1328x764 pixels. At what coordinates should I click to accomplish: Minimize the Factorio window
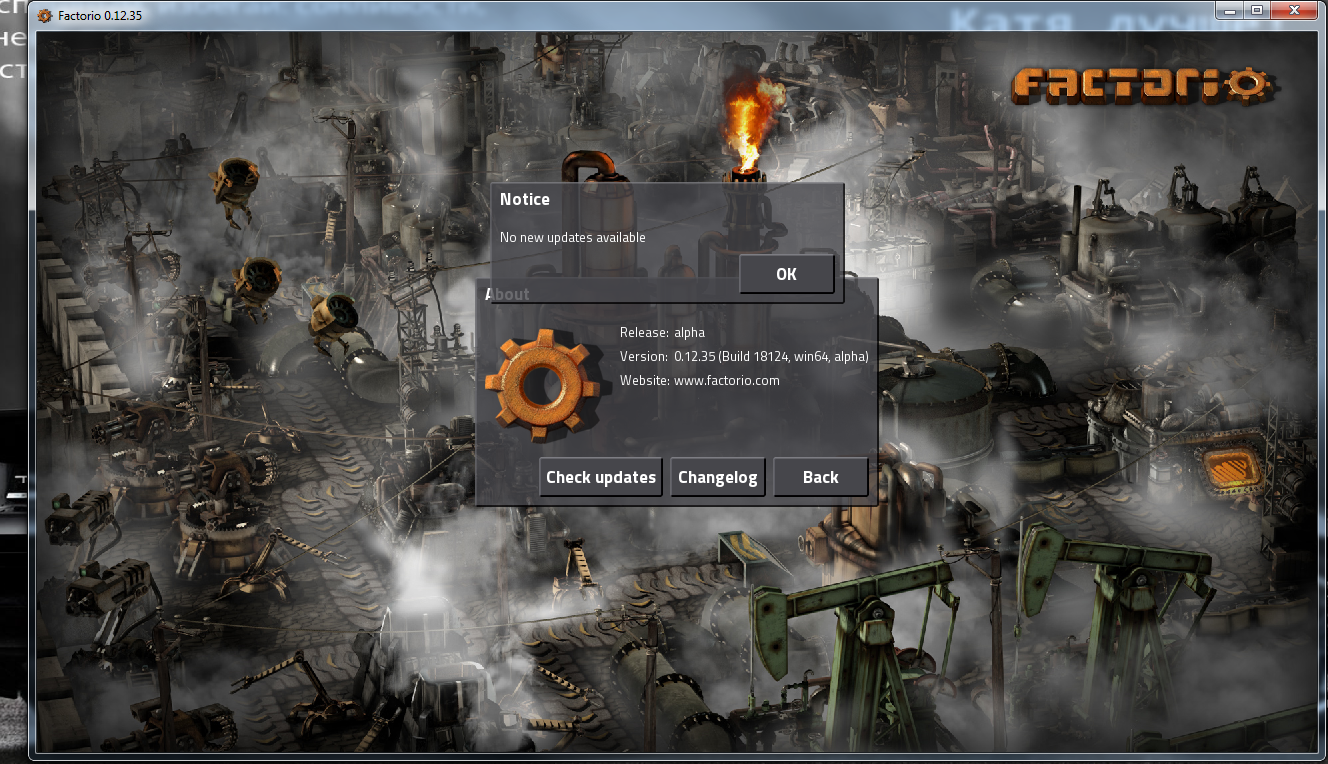point(1229,11)
